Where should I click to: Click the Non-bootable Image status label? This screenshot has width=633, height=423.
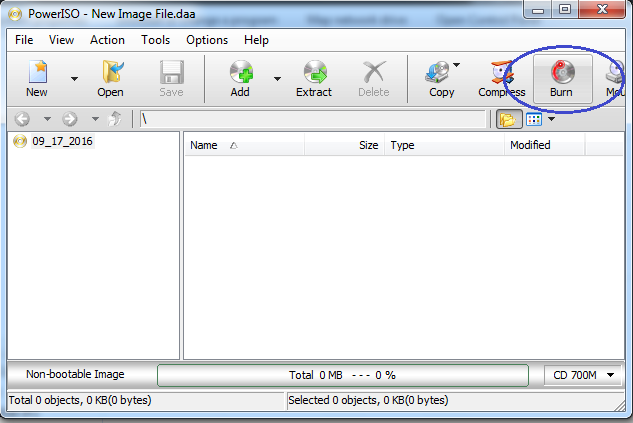pyautogui.click(x=75, y=375)
